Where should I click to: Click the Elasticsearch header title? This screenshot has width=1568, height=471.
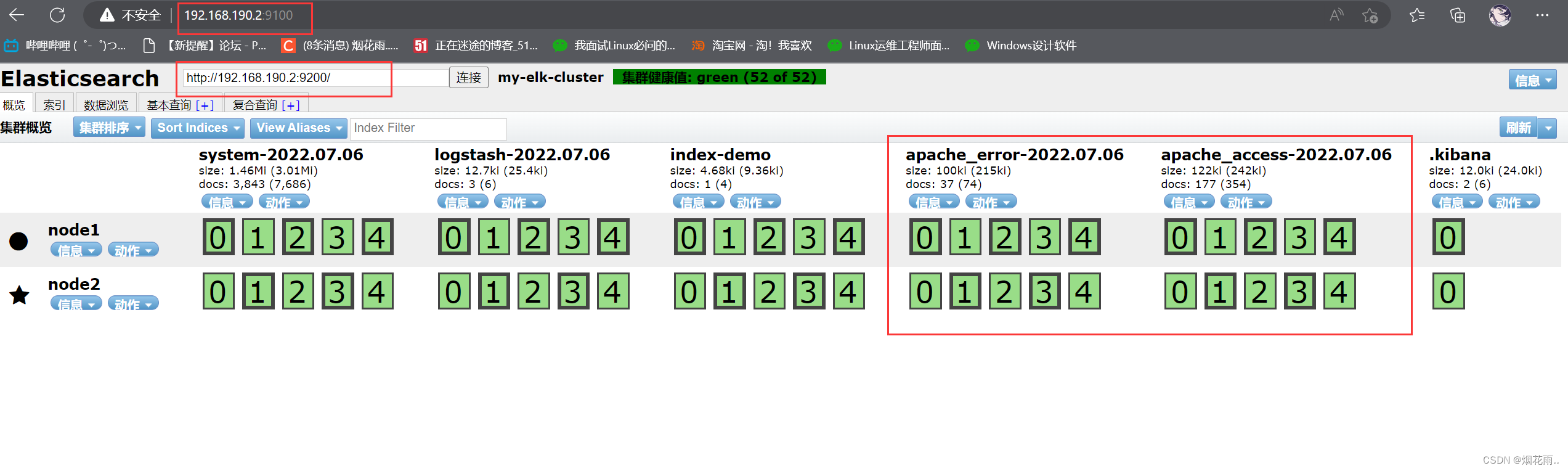click(x=80, y=78)
